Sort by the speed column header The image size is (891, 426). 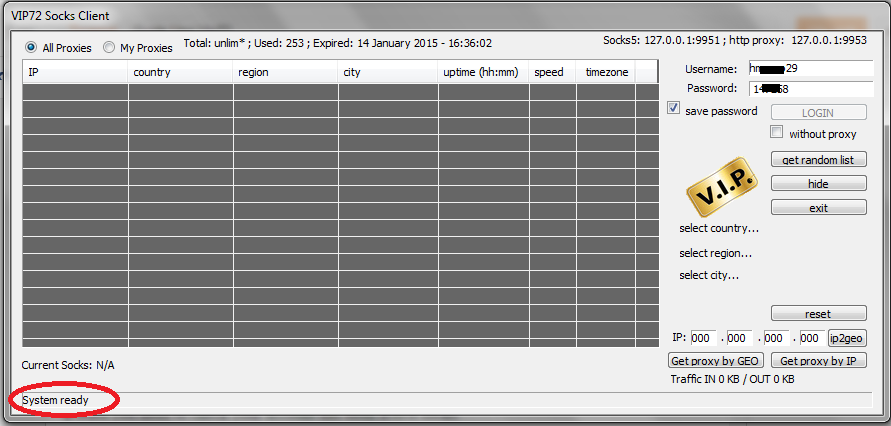click(x=553, y=72)
